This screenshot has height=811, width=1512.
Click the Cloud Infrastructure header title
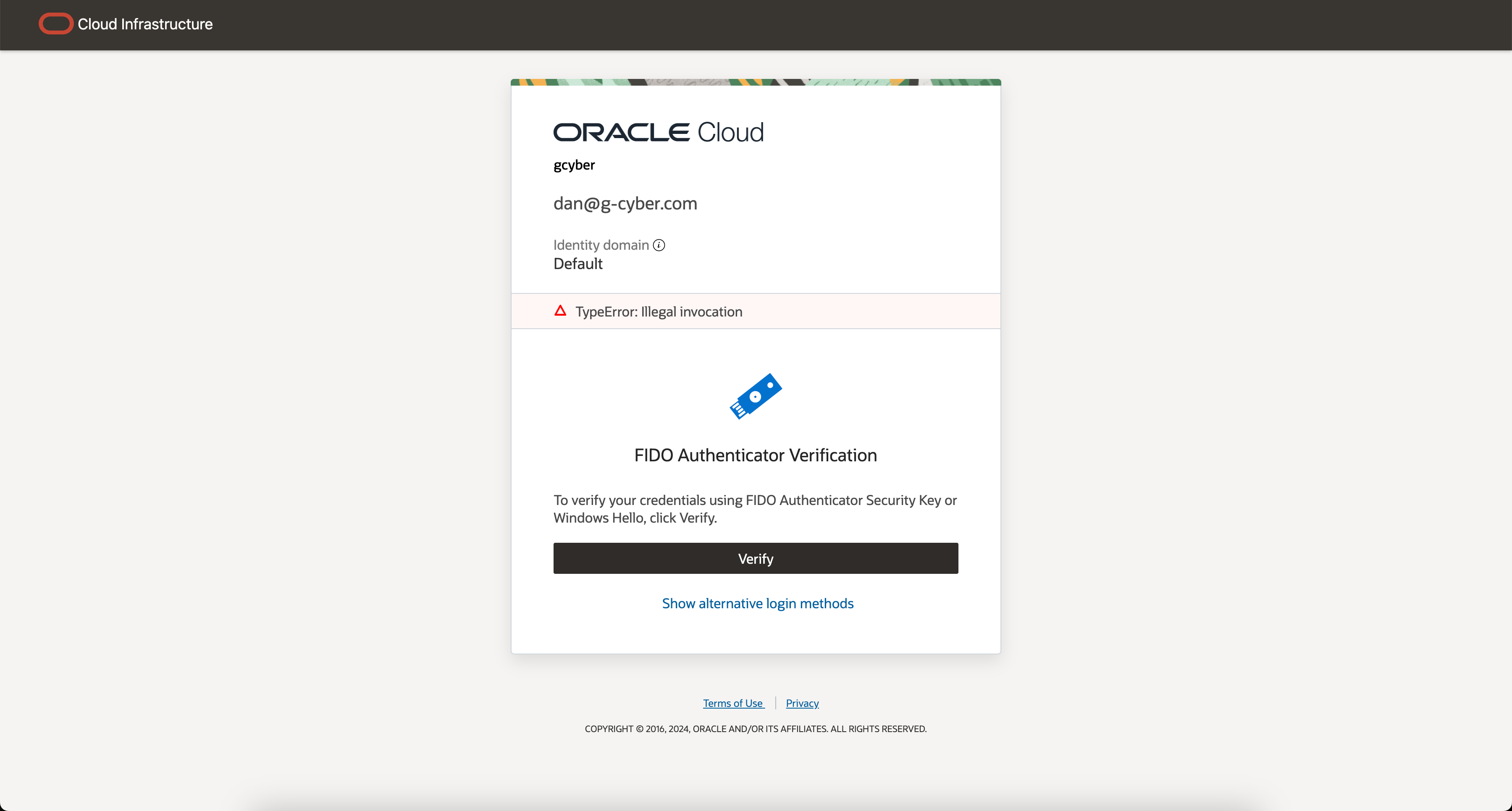pos(145,24)
